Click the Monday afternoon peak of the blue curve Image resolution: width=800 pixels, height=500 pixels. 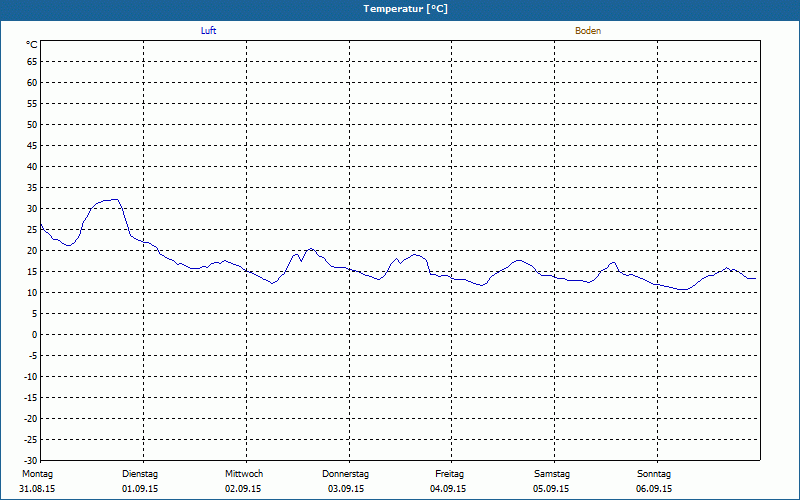pos(115,199)
